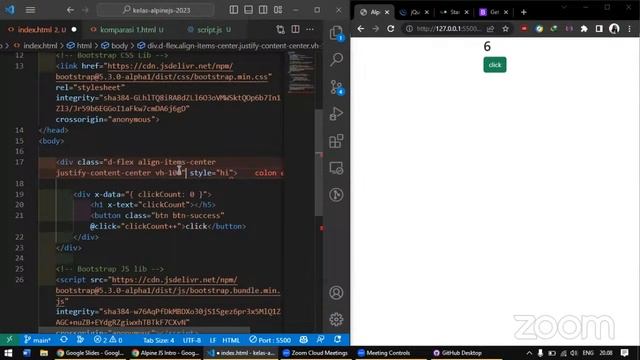Change the LF end of line sequence

(x=213, y=340)
